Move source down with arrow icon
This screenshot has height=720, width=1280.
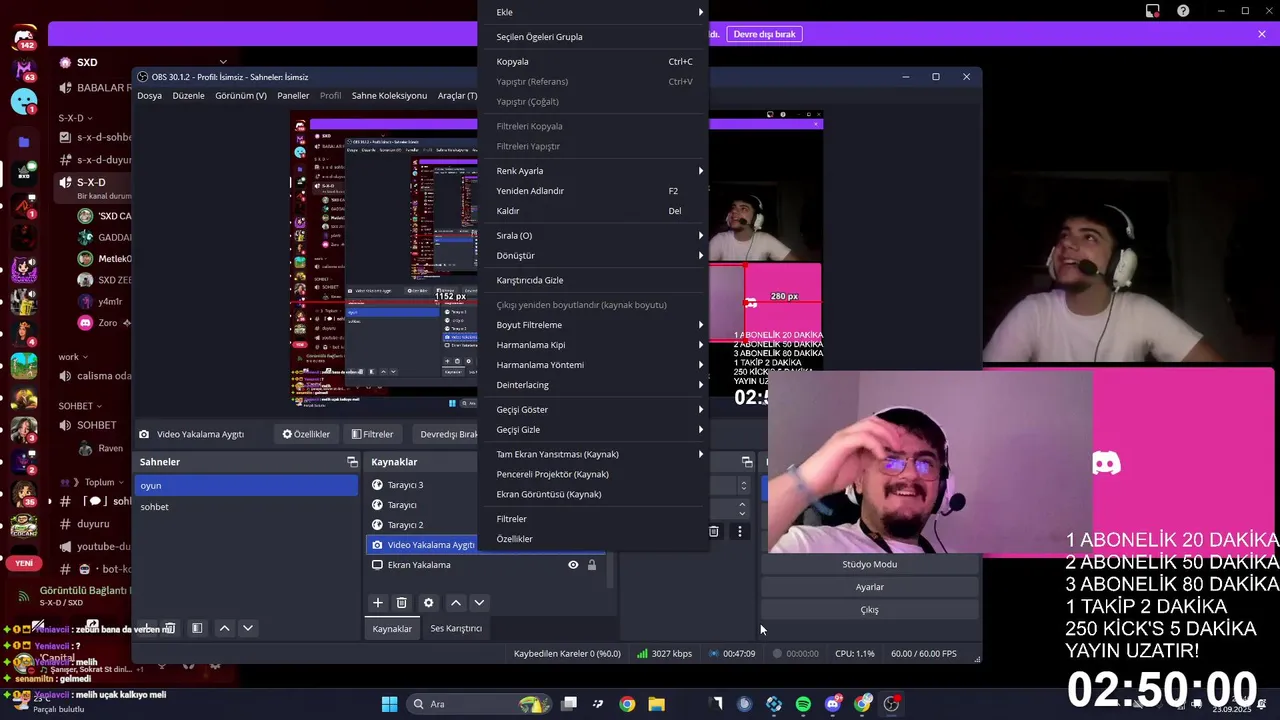[x=479, y=603]
